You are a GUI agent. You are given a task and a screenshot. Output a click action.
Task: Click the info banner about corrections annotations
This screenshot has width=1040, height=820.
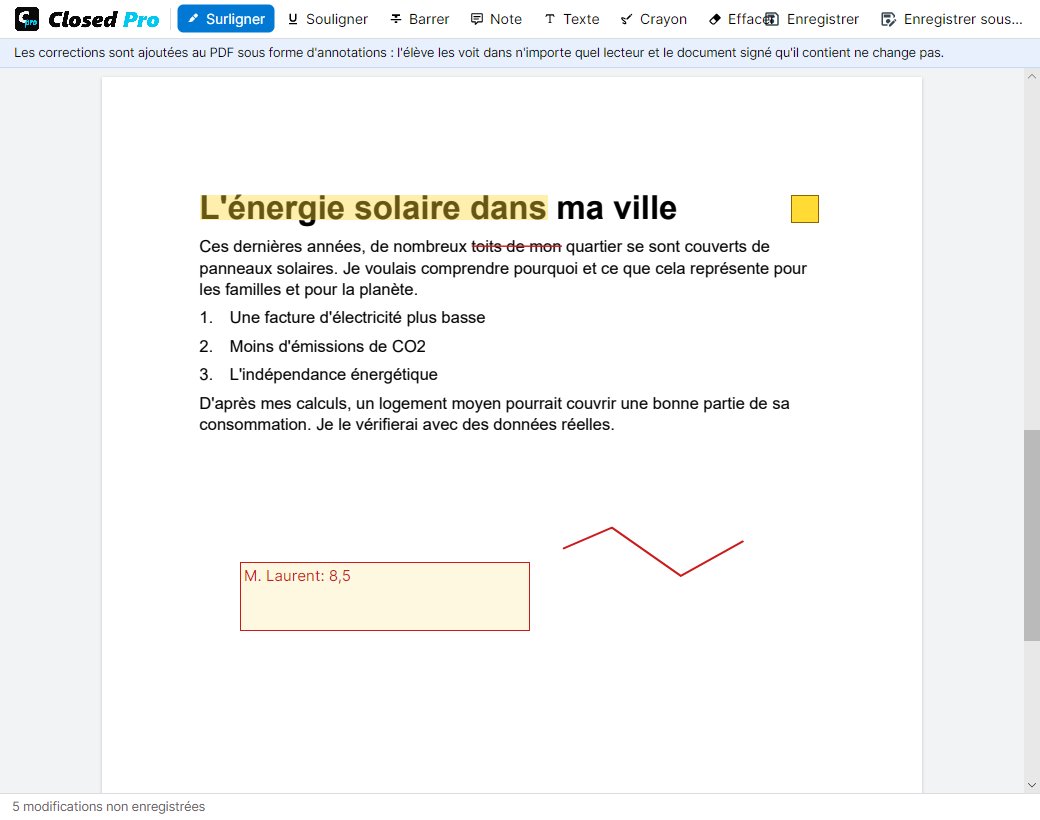(520, 53)
